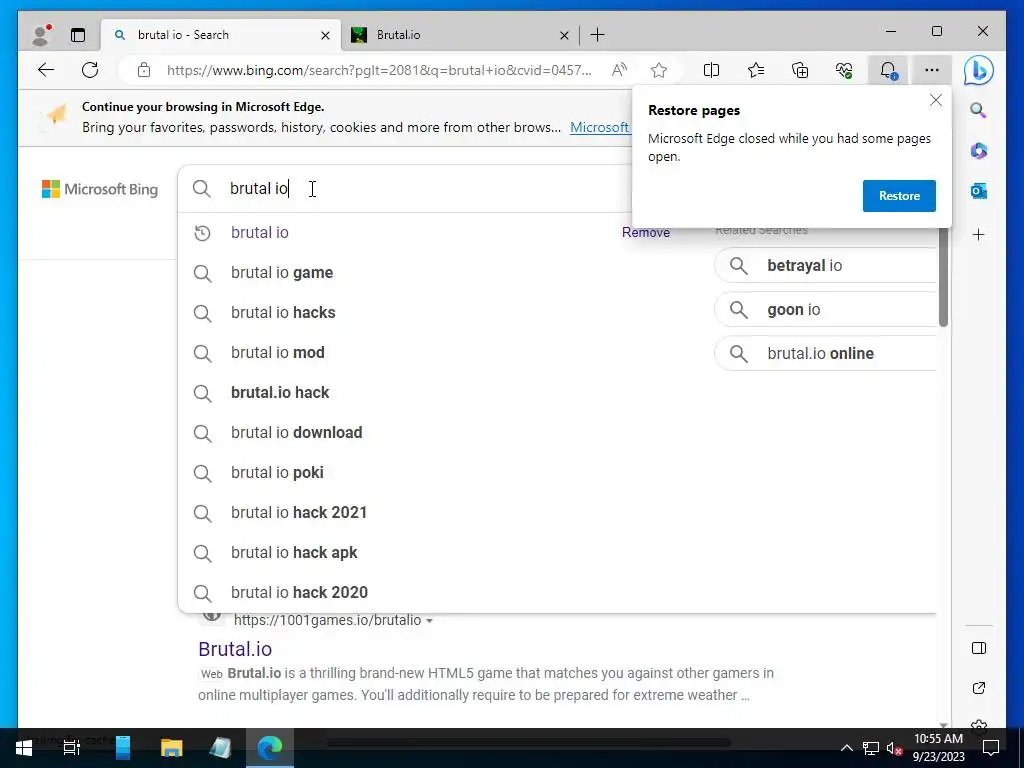
Task: Click the search magnifier in Bing box
Action: pyautogui.click(x=202, y=189)
